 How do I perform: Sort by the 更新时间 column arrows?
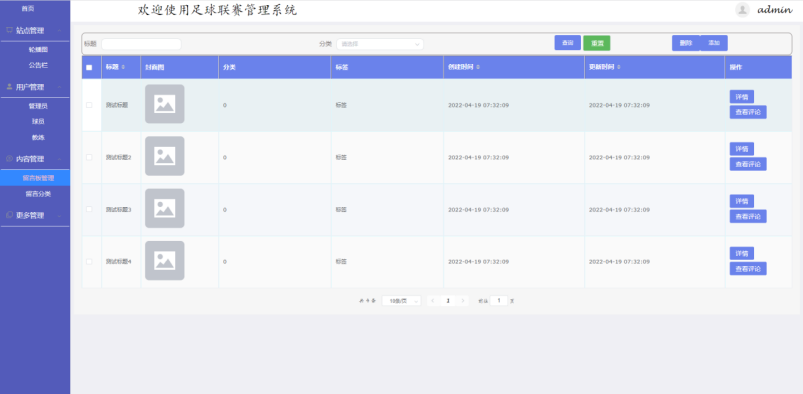(619, 68)
